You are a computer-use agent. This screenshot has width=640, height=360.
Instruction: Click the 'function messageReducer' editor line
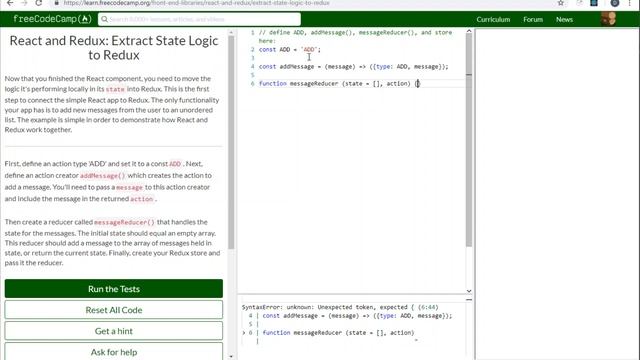pos(339,83)
